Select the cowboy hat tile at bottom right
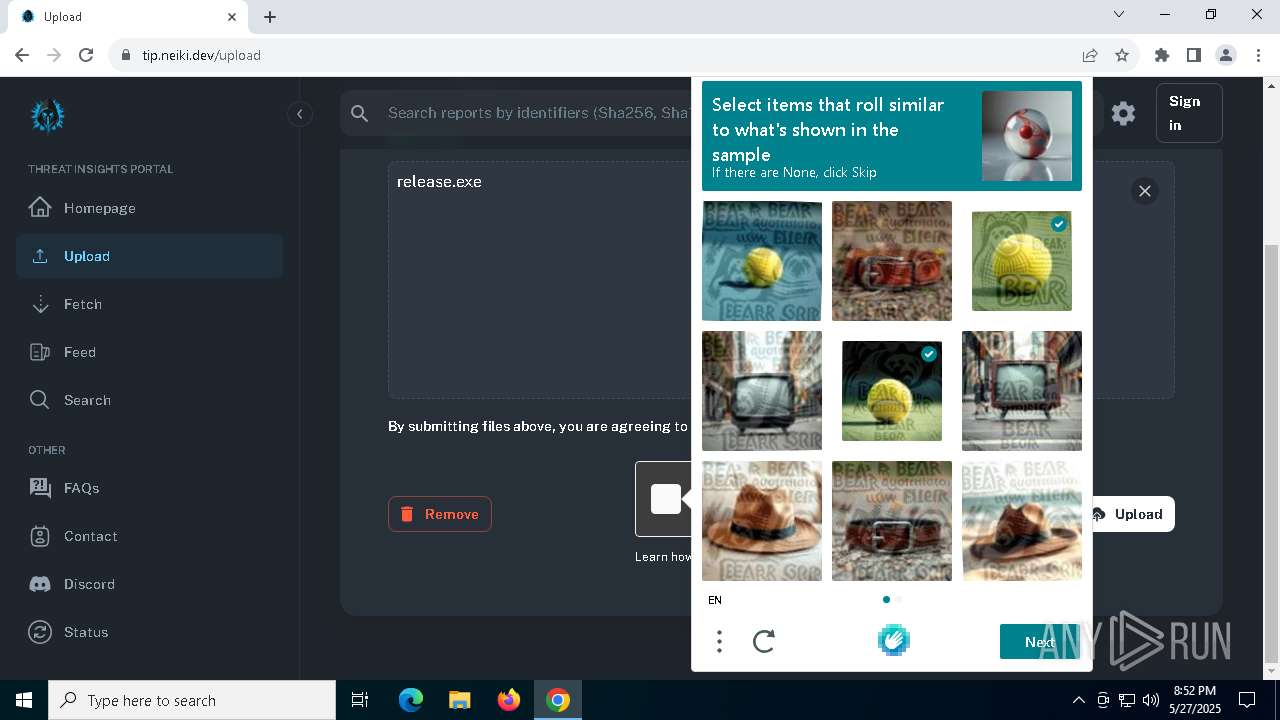The height and width of the screenshot is (720, 1280). coord(1022,521)
